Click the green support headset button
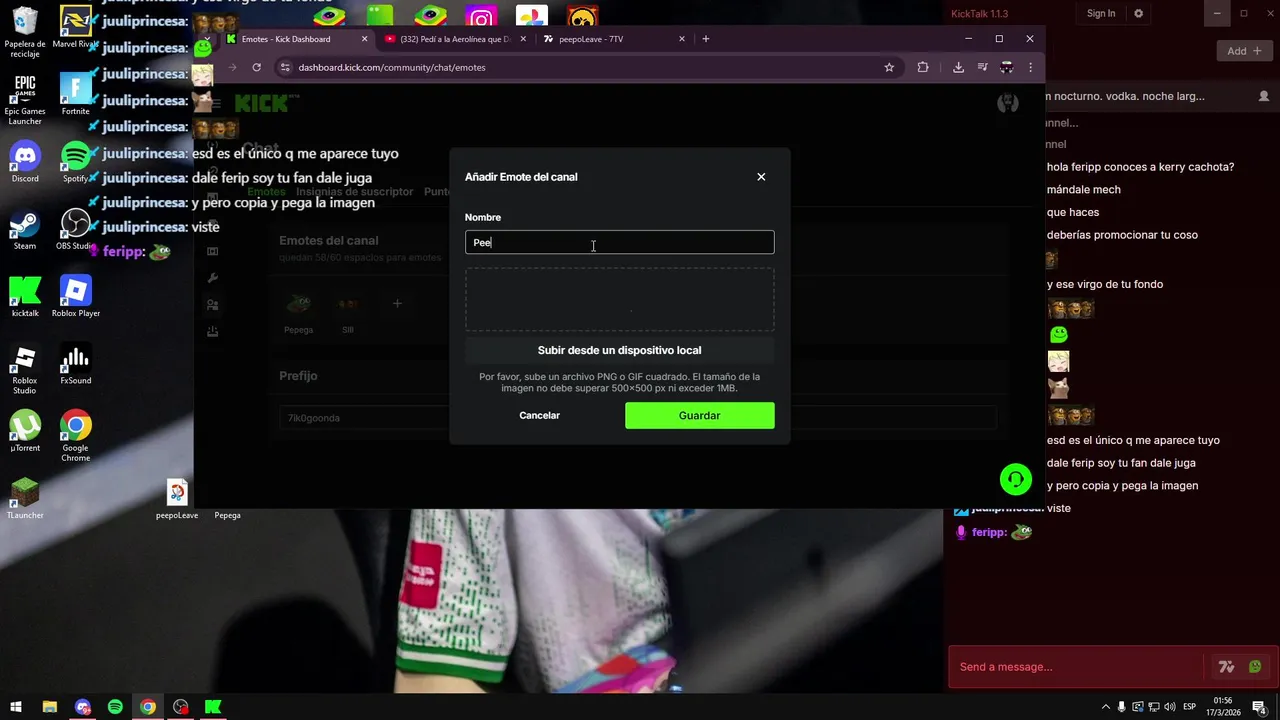This screenshot has height=720, width=1280. pos(1015,480)
